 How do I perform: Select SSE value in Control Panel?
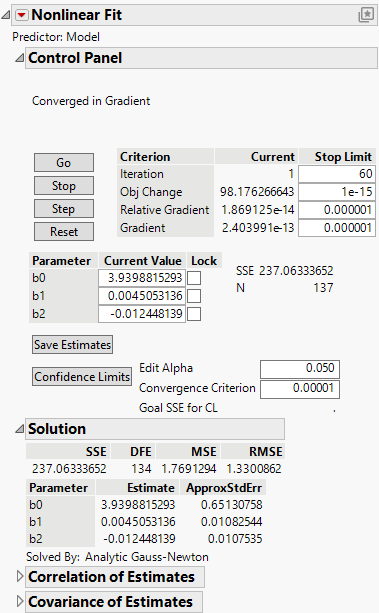296,271
